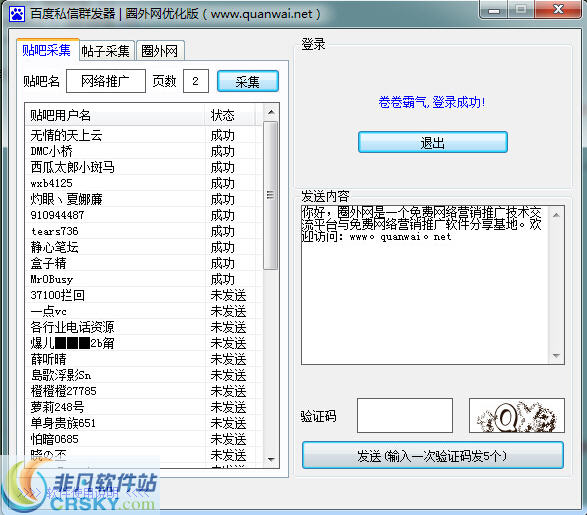
Task: Select user row 西瓜太郎小斑马
Action: 144,167
